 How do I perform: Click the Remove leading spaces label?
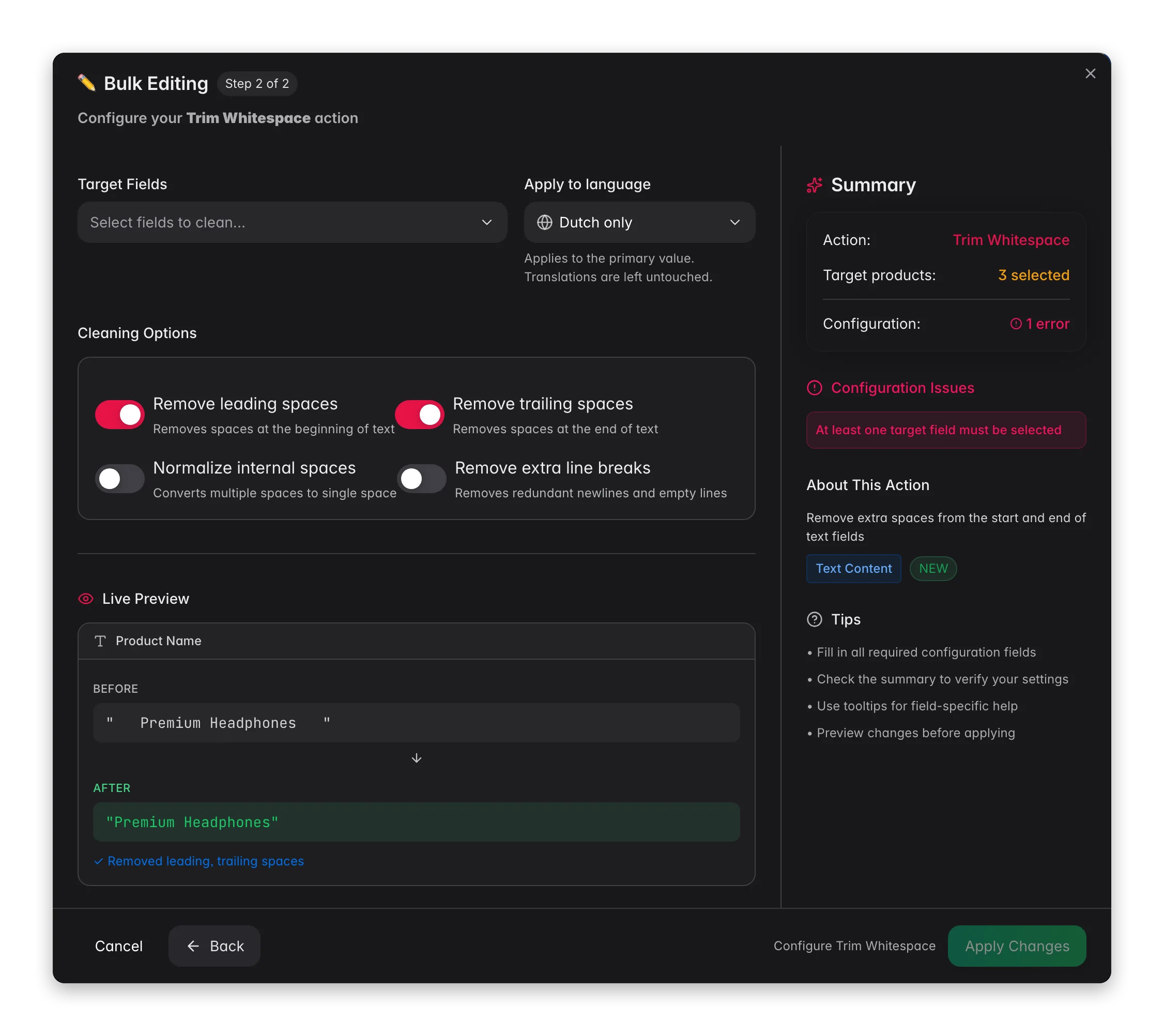246,404
